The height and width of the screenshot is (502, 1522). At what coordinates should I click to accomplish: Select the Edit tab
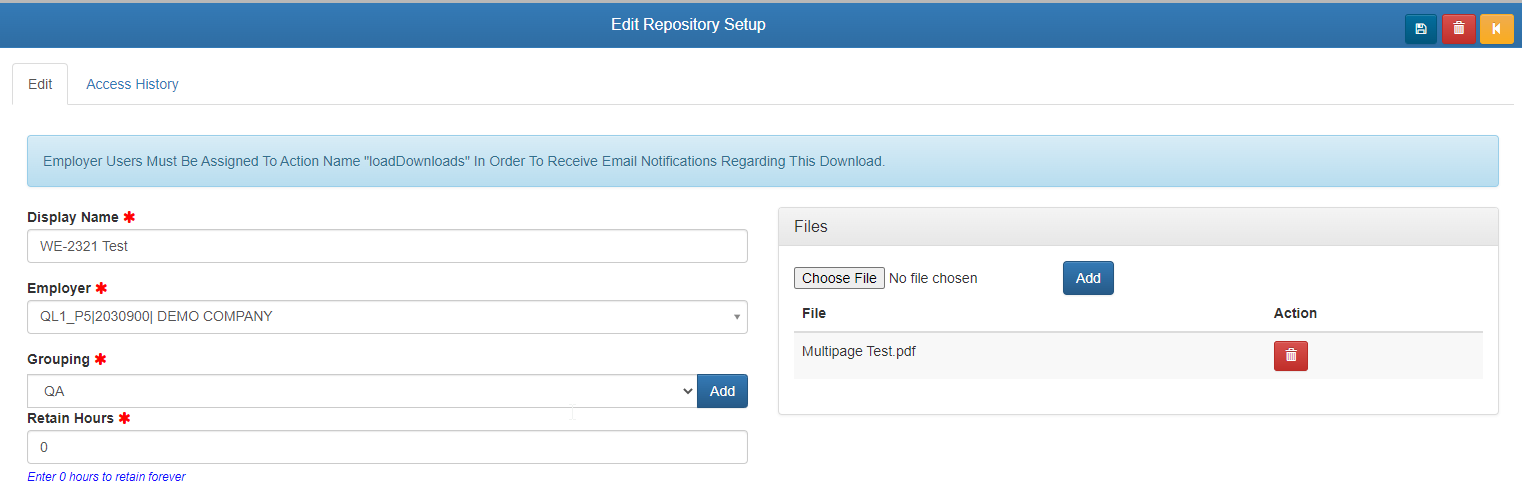40,85
